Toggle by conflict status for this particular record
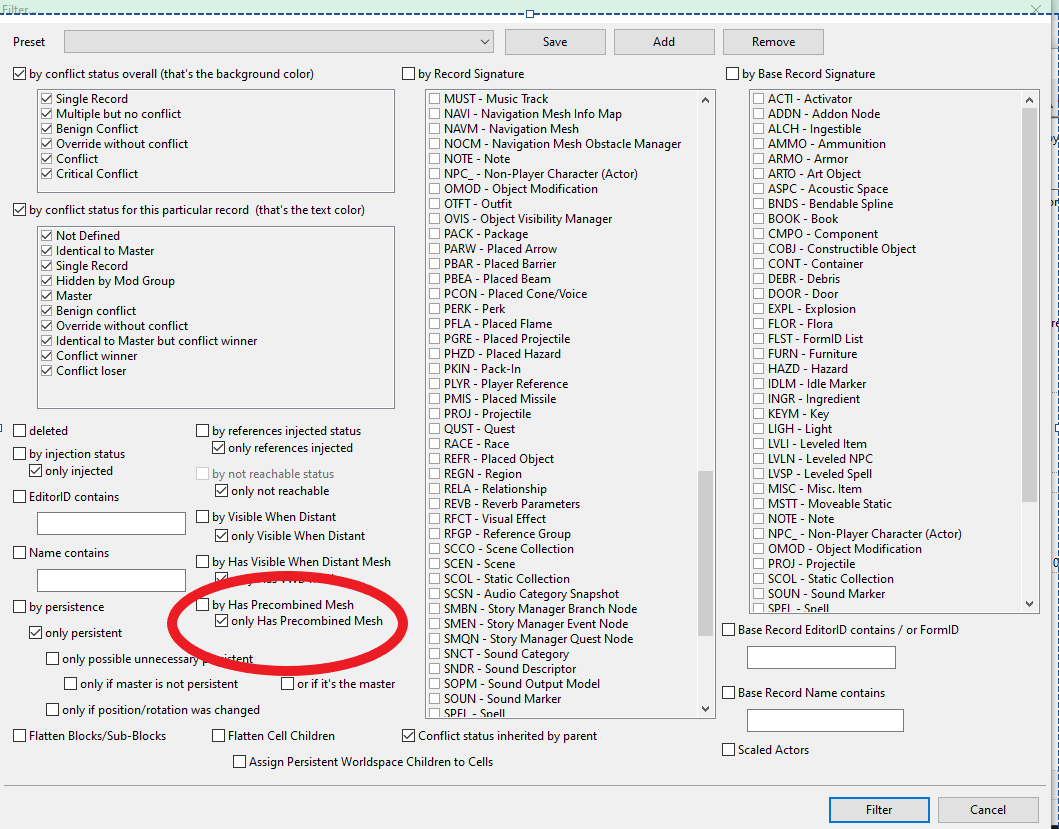The height and width of the screenshot is (829, 1059). coord(20,210)
